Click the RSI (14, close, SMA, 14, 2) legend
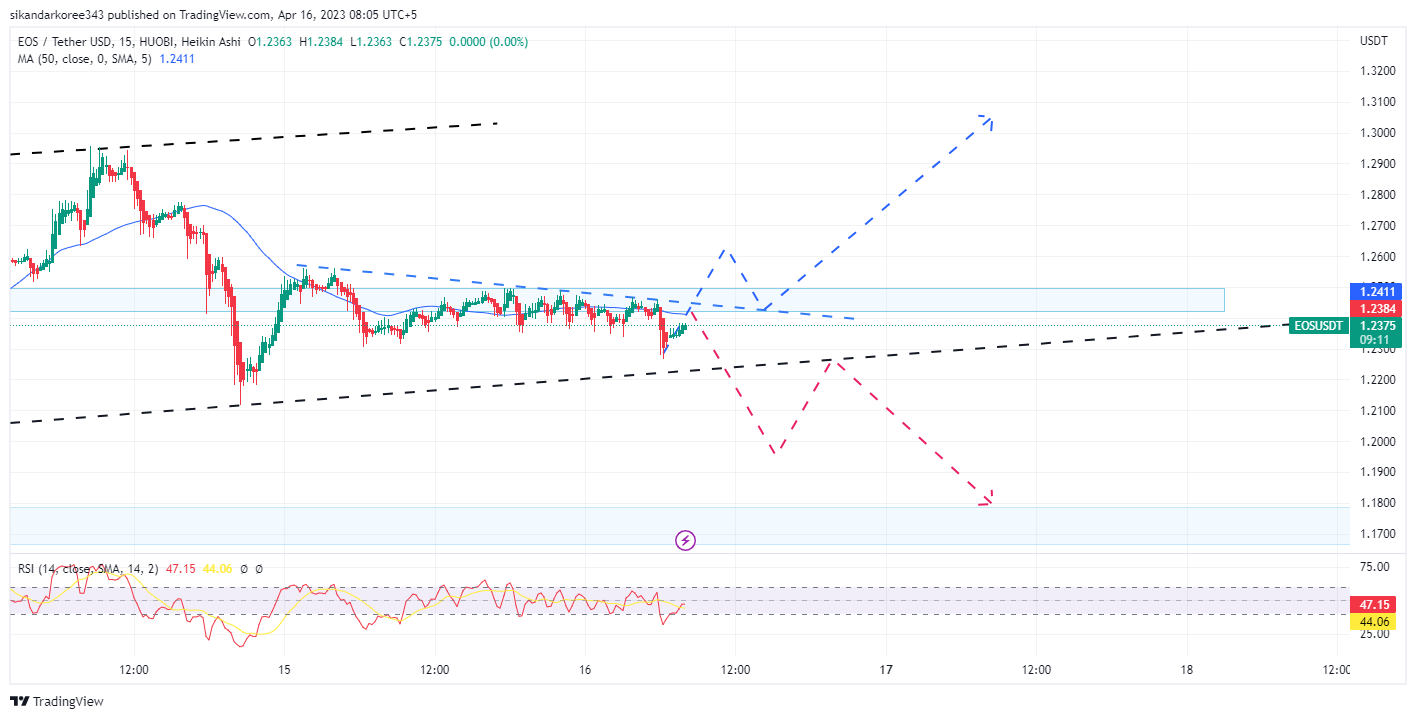Viewport: 1416px width, 719px height. 89,568
